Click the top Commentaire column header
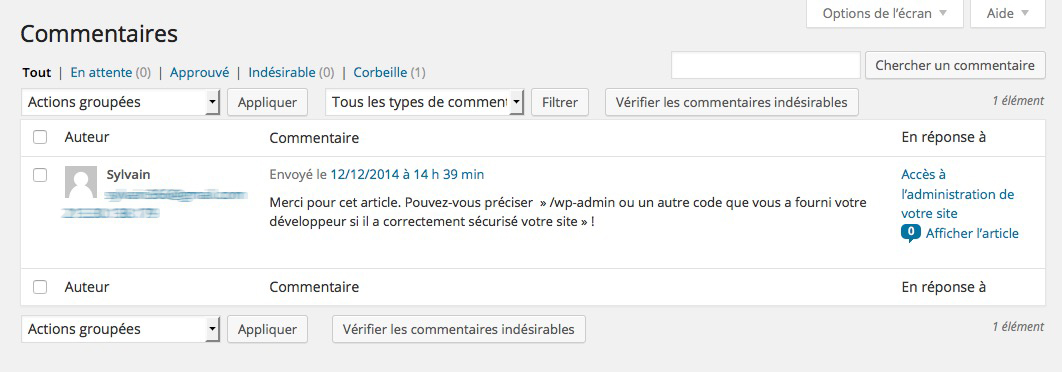1062x372 pixels. [314, 138]
